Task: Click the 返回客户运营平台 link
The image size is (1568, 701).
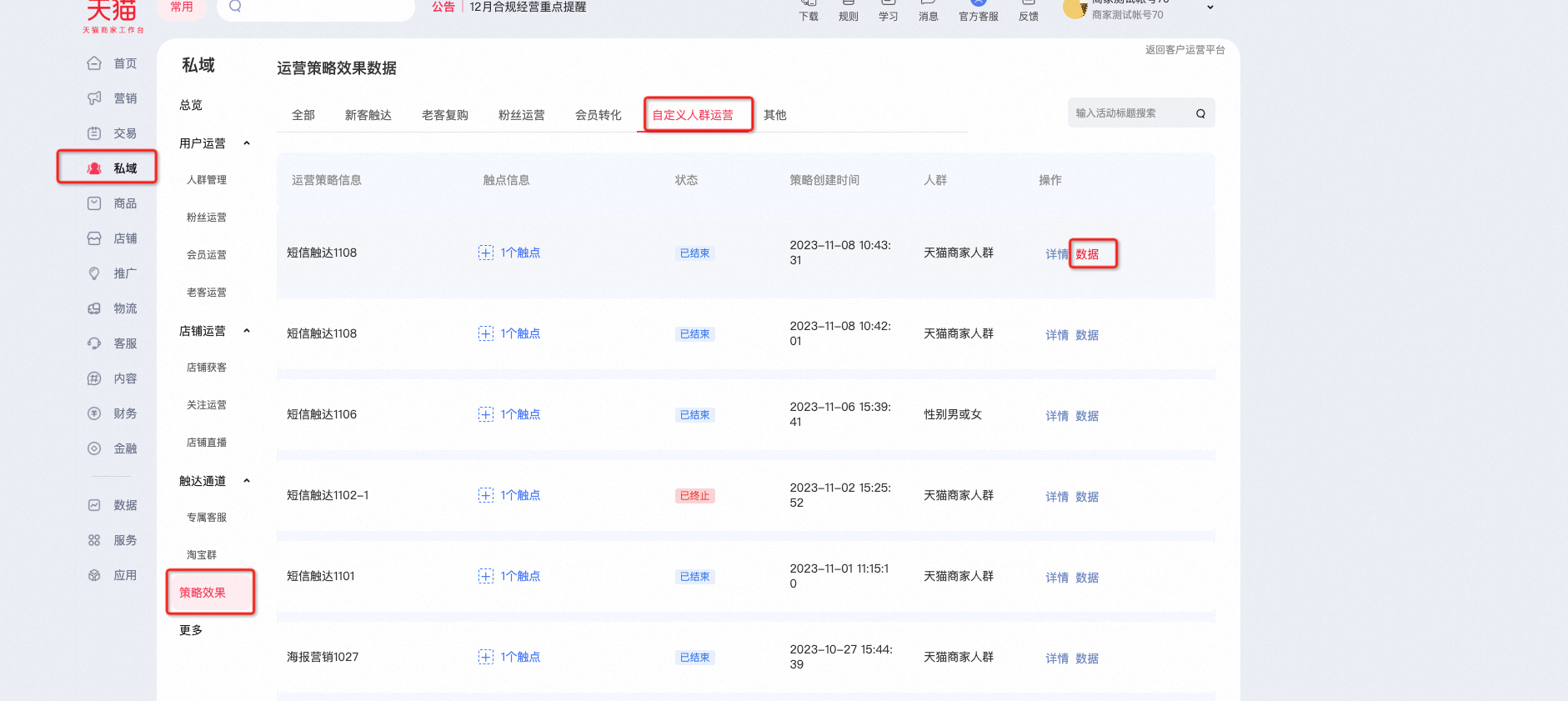Action: (1185, 50)
